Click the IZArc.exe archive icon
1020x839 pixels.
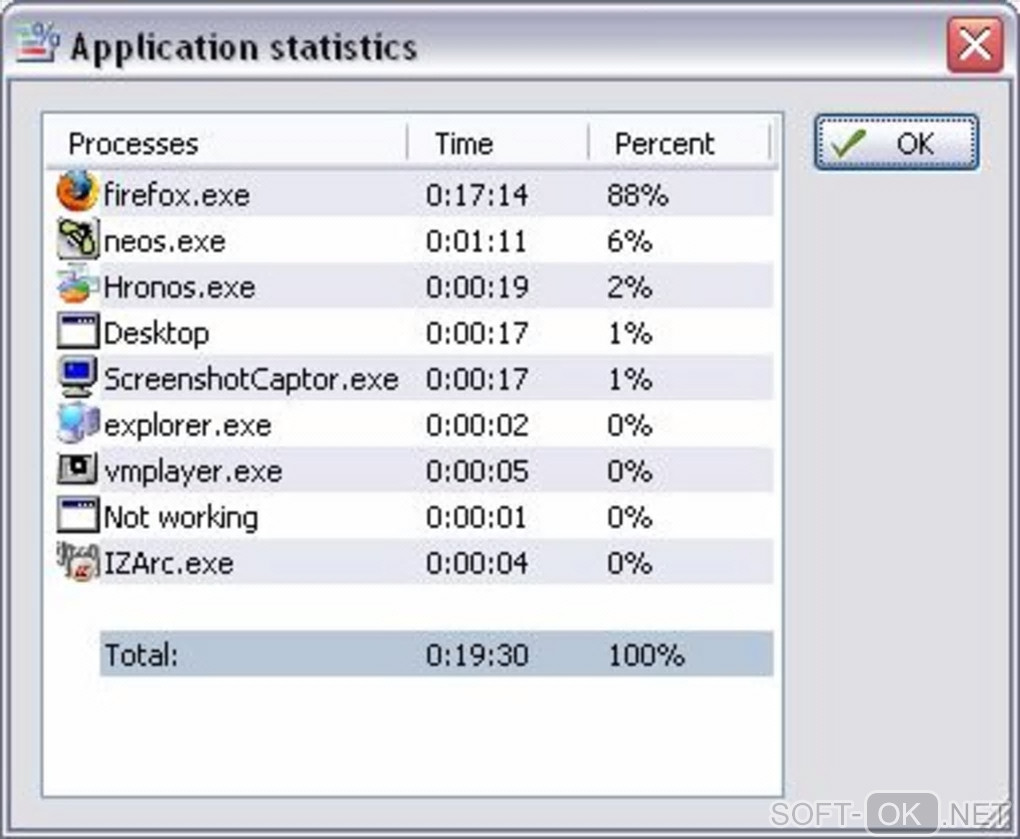[77, 561]
